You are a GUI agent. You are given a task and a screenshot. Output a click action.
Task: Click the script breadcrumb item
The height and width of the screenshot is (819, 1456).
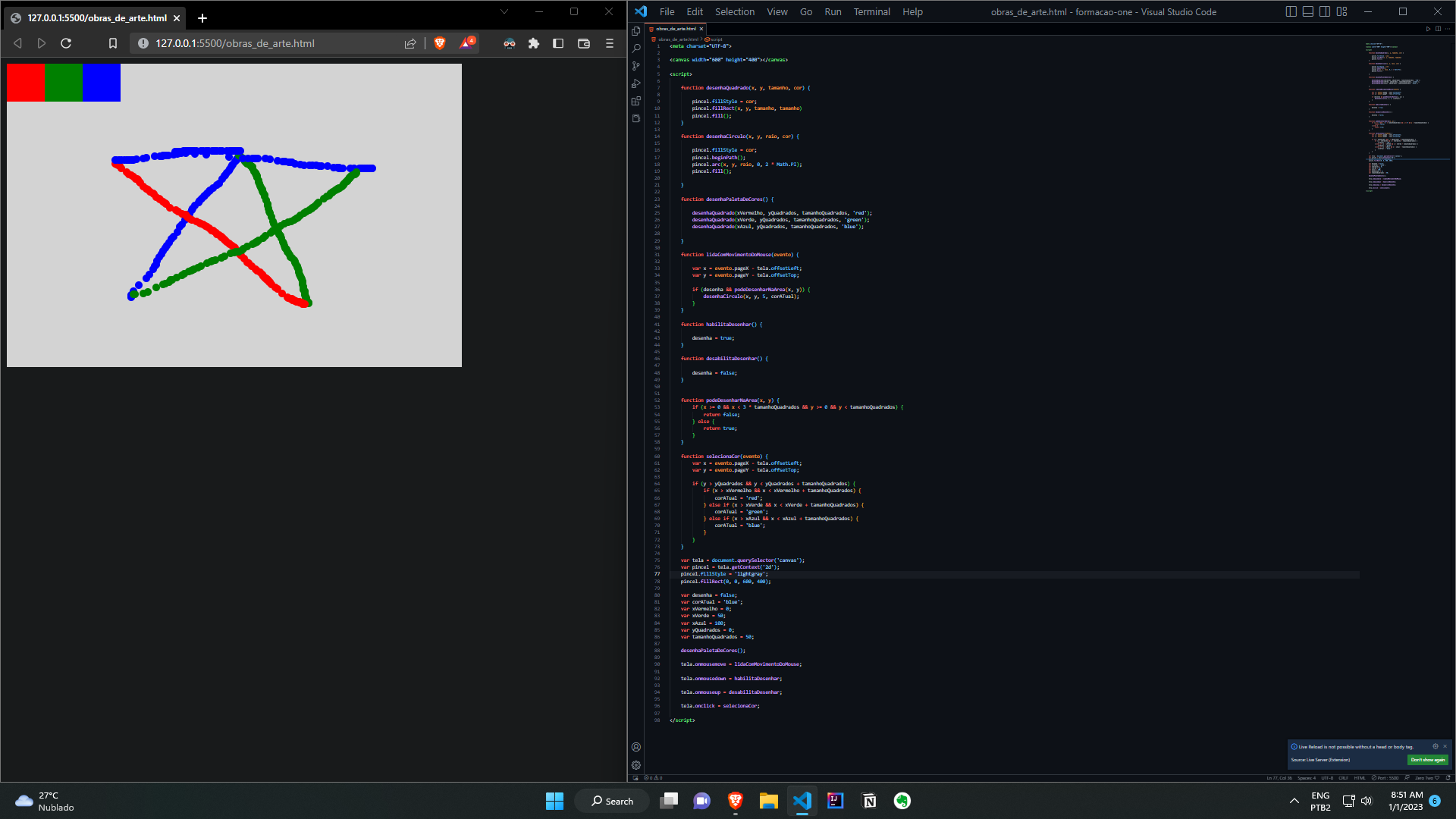714,39
